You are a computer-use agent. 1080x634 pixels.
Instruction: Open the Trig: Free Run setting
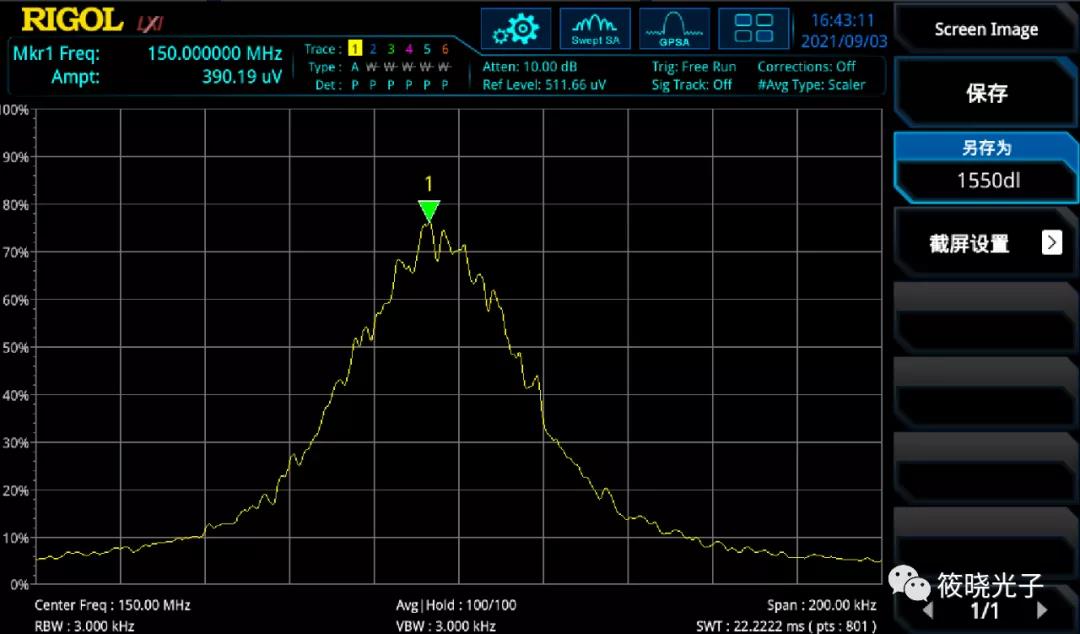click(x=693, y=67)
